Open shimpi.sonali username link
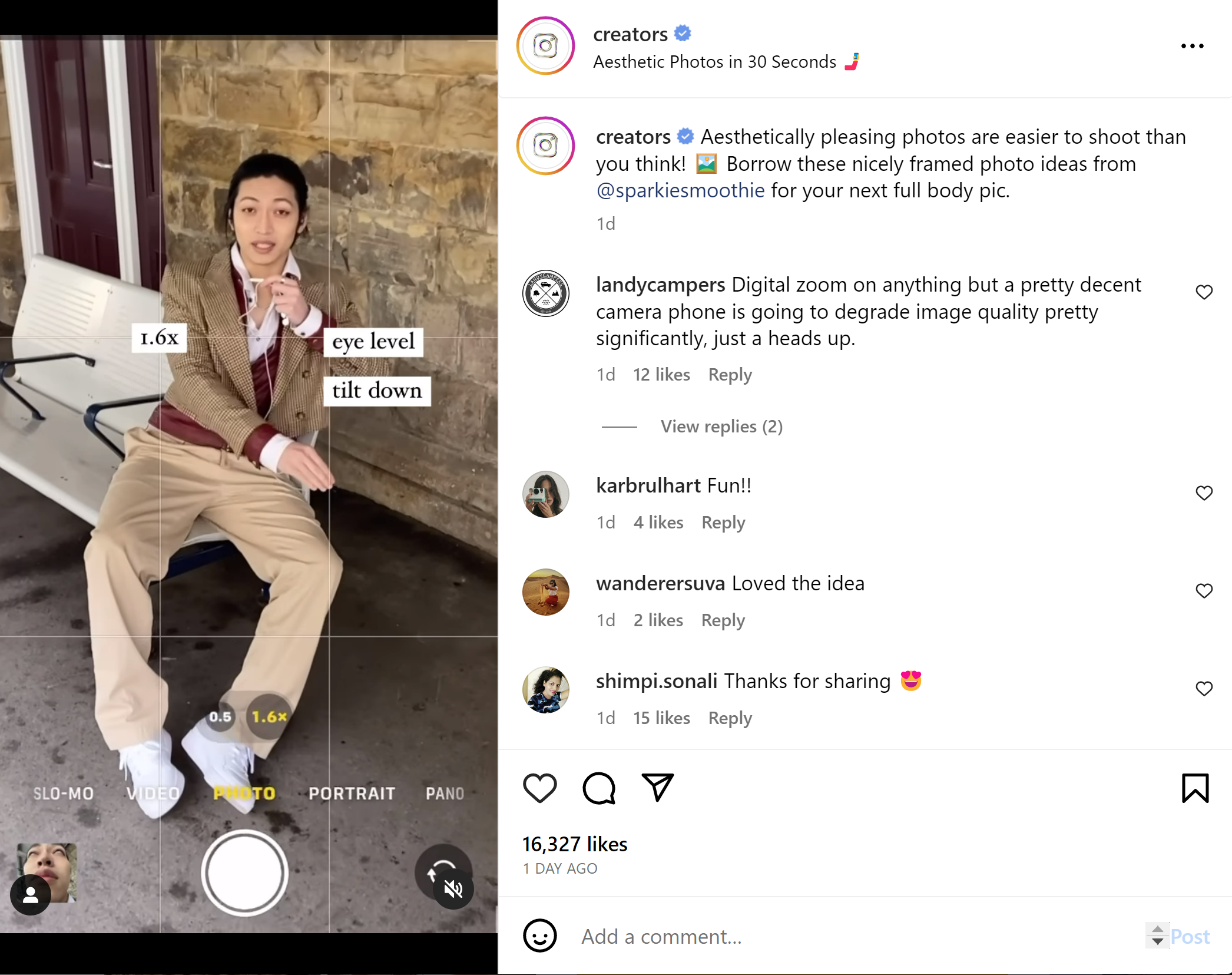1232x975 pixels. 657,681
